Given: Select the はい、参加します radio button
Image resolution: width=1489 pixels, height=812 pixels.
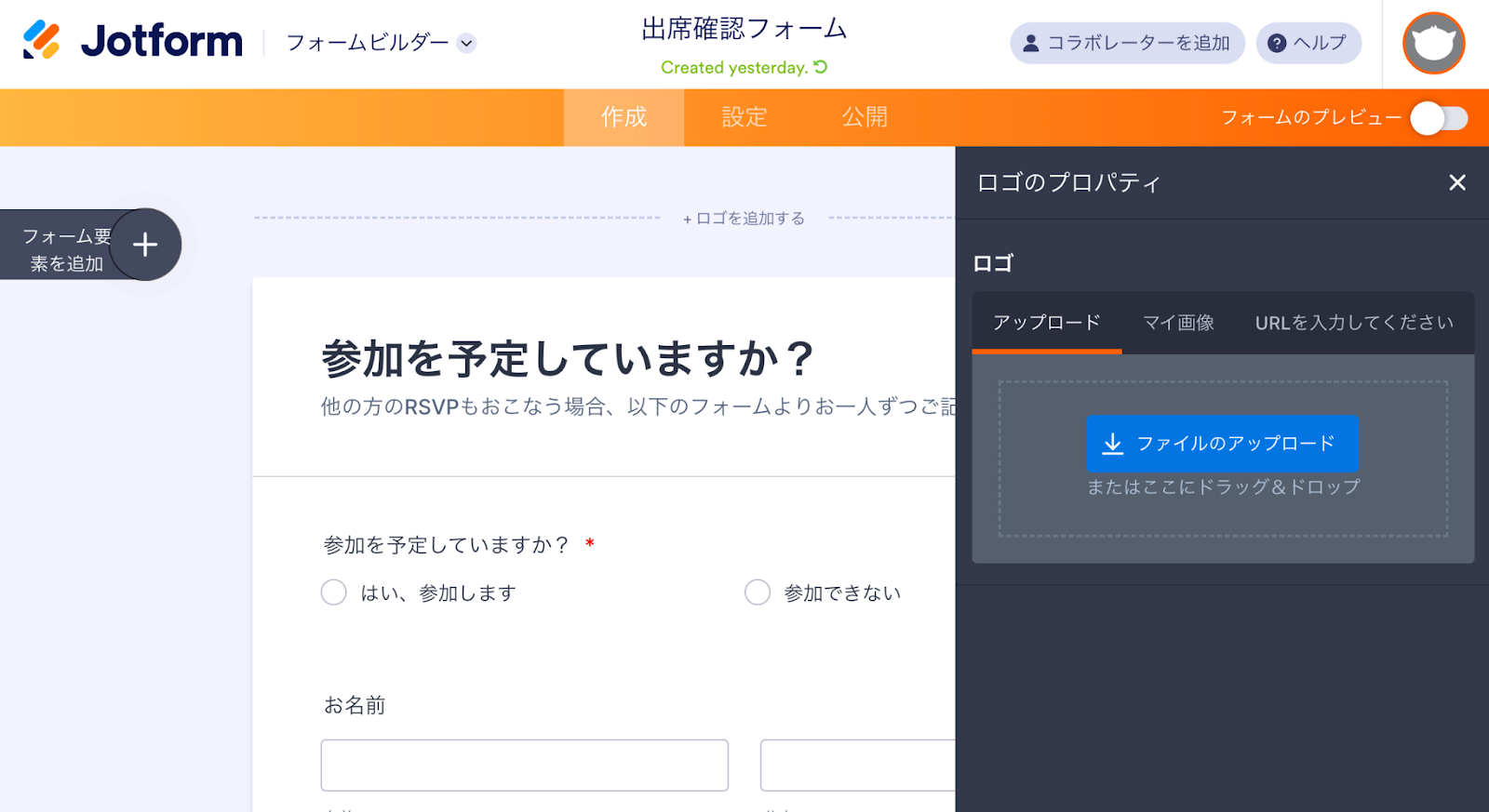Looking at the screenshot, I should click(334, 592).
